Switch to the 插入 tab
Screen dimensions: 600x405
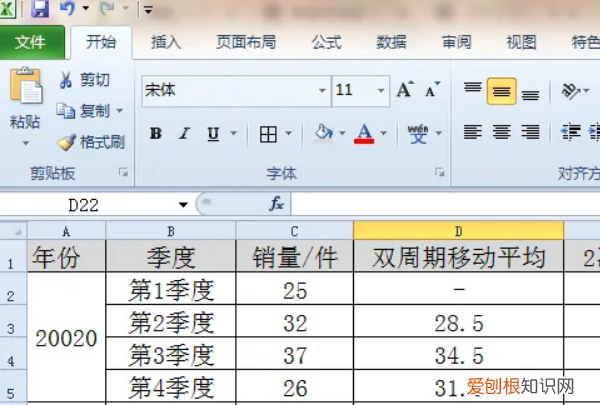point(166,42)
